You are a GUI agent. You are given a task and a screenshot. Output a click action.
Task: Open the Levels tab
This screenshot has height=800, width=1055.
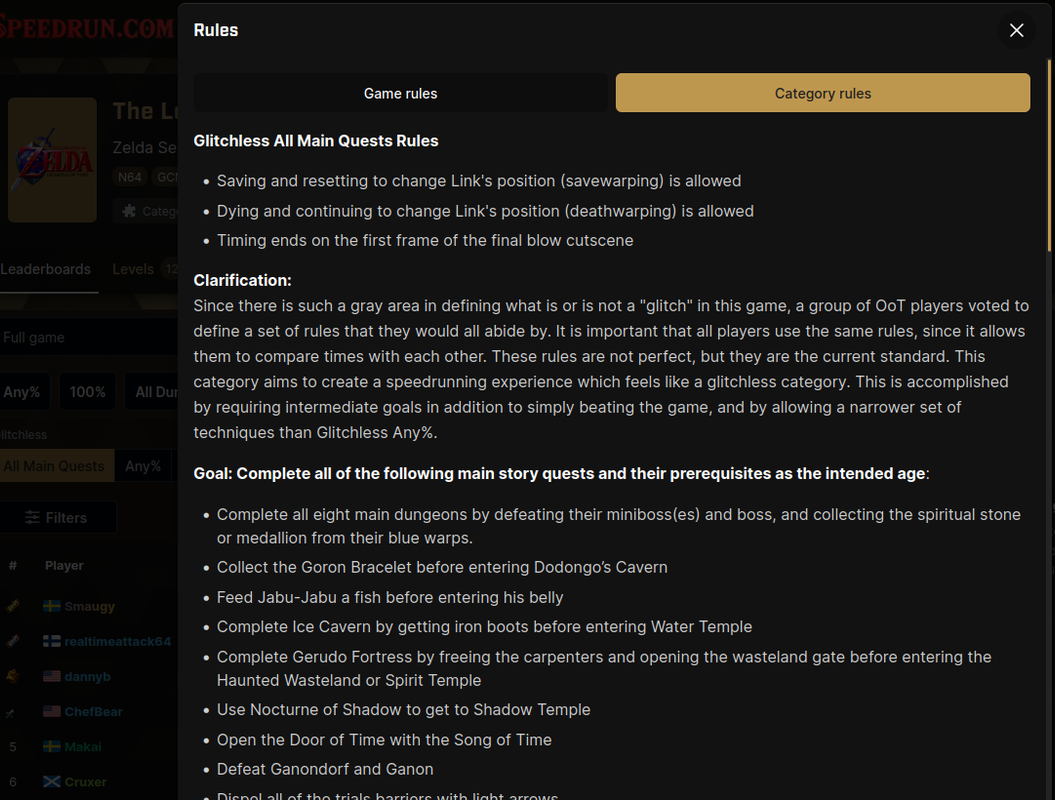(x=133, y=269)
